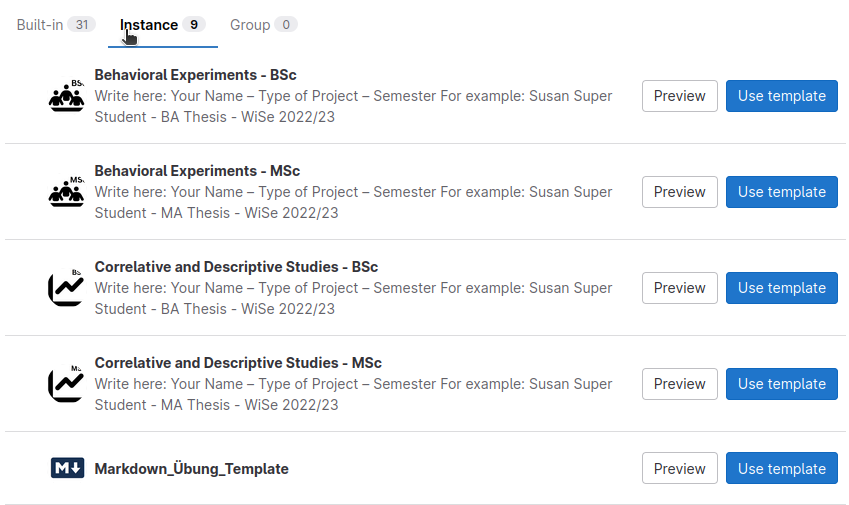Viewport: 849px width, 505px height.
Task: Use the Behavioral Experiments - MSc template
Action: coord(781,192)
